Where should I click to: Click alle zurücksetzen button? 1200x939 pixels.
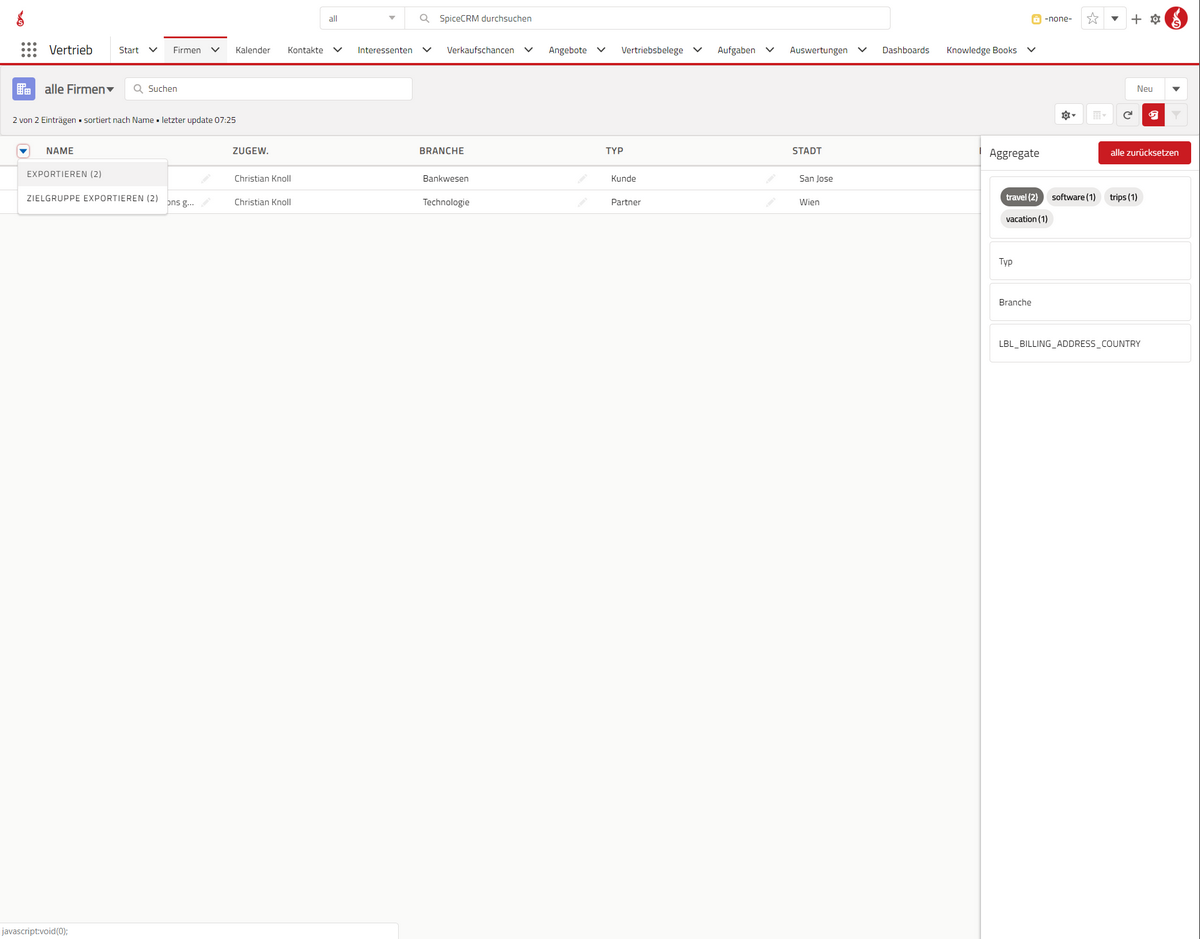(1144, 153)
